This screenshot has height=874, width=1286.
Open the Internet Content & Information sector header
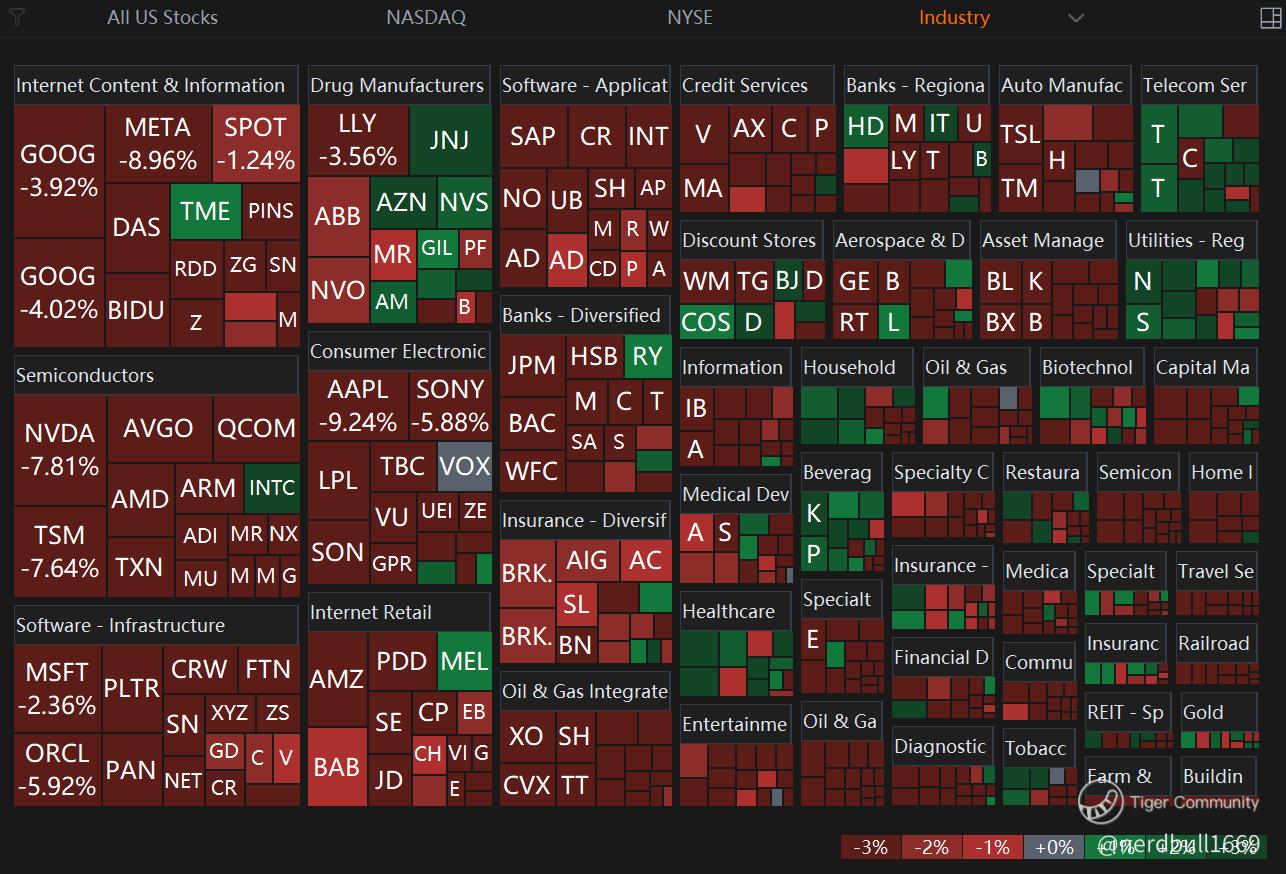click(x=156, y=85)
